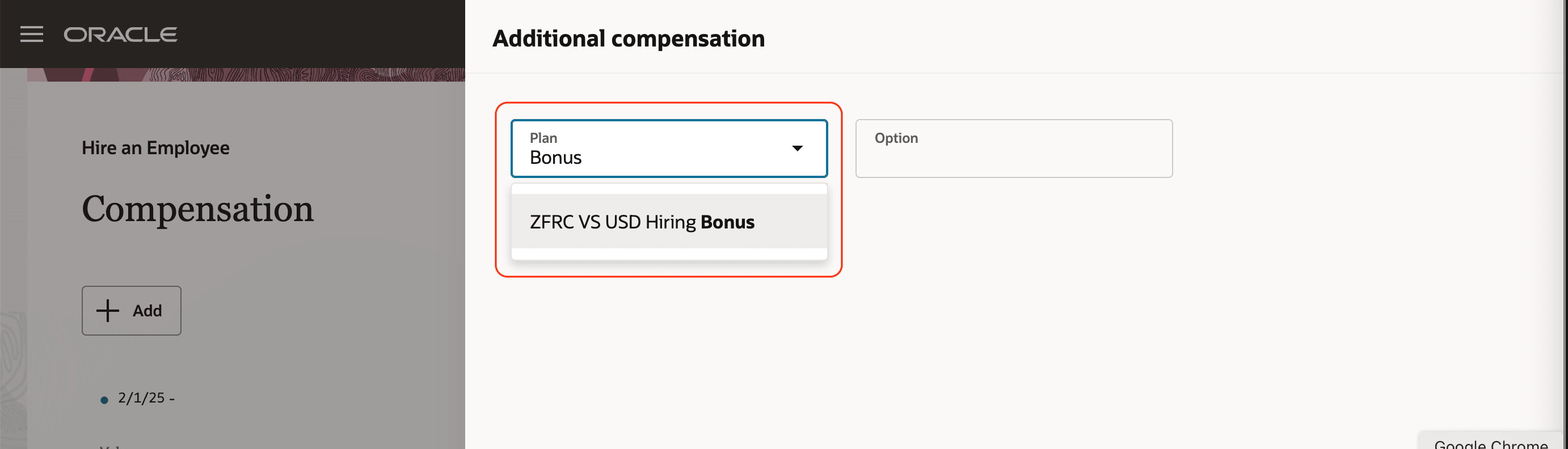Click the Compensation page heading
The image size is (1568, 449).
coord(198,209)
